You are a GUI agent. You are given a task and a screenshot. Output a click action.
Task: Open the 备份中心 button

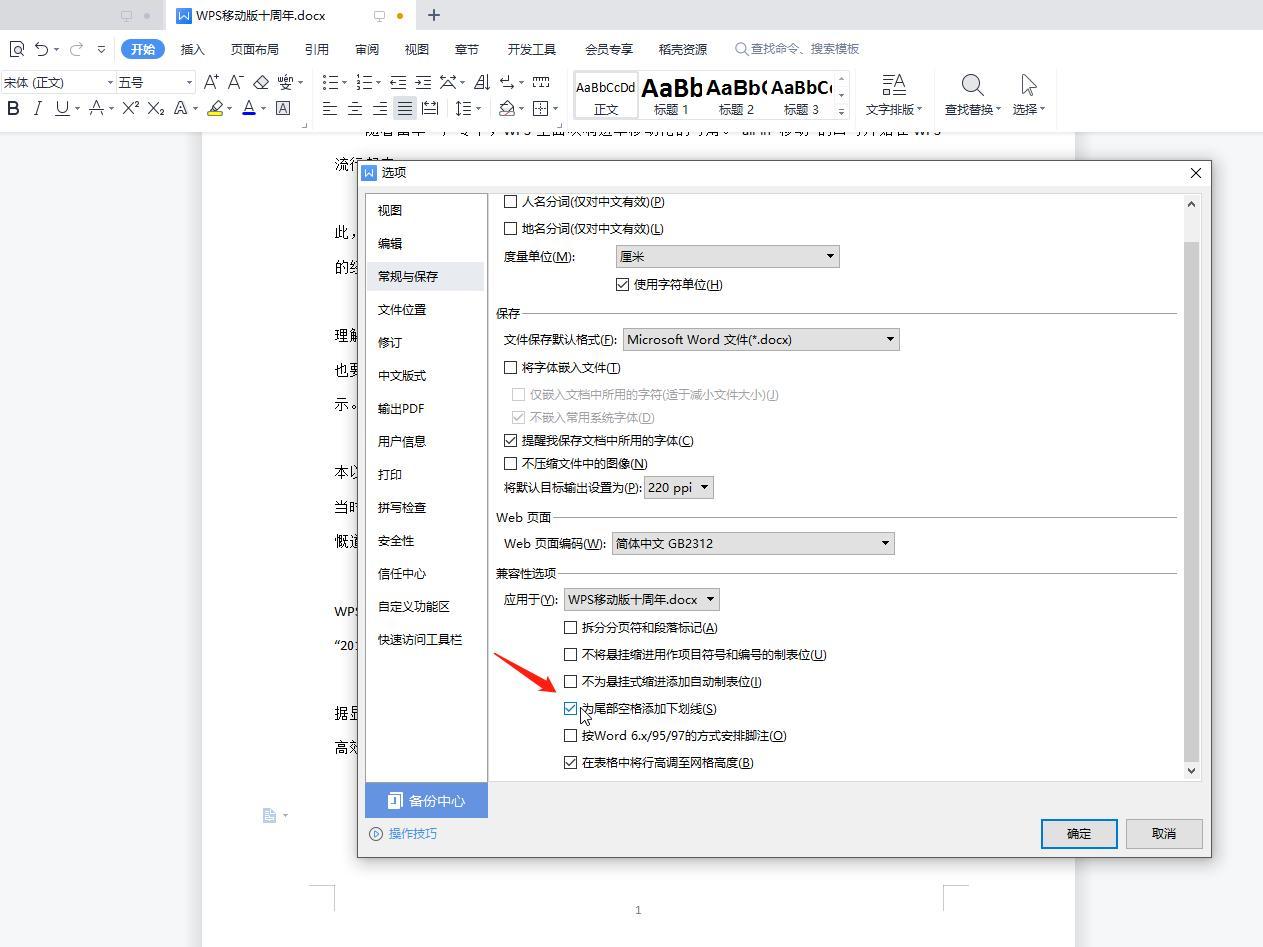click(x=426, y=800)
